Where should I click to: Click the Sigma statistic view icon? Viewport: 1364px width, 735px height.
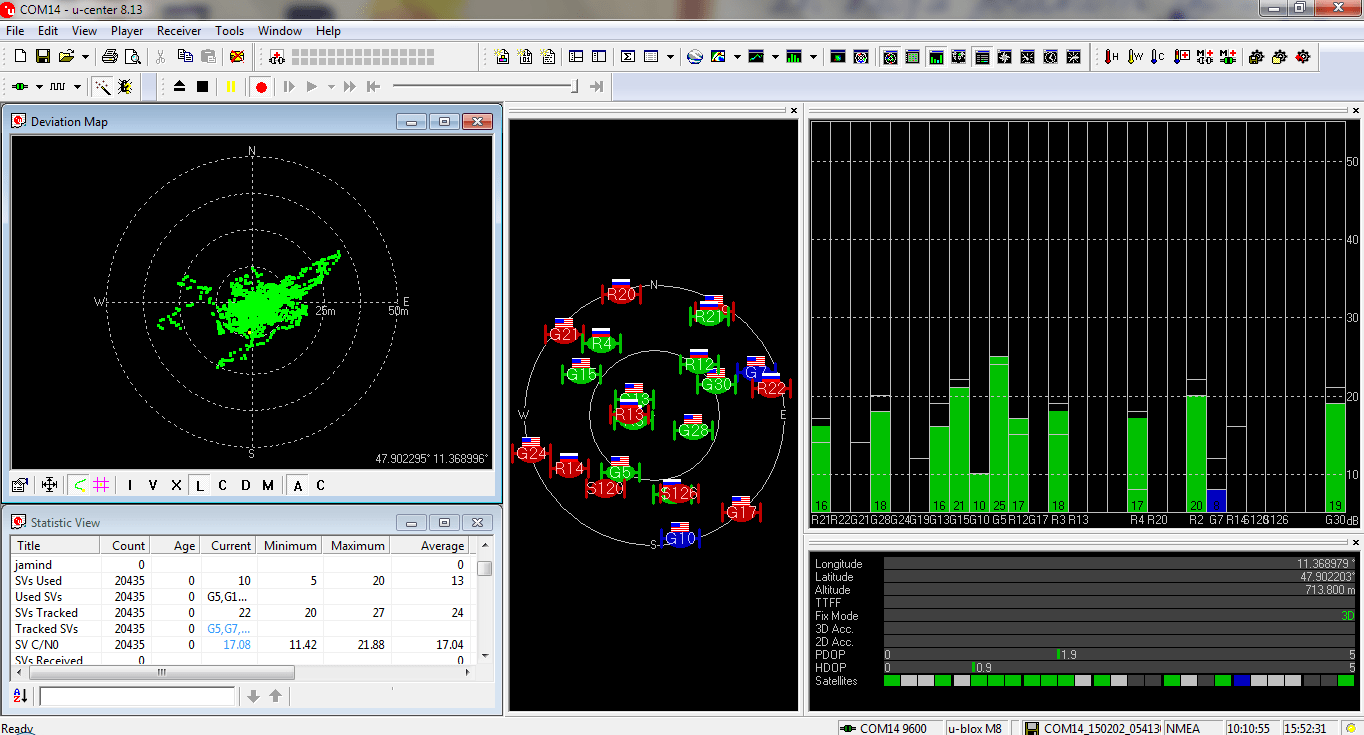click(628, 57)
